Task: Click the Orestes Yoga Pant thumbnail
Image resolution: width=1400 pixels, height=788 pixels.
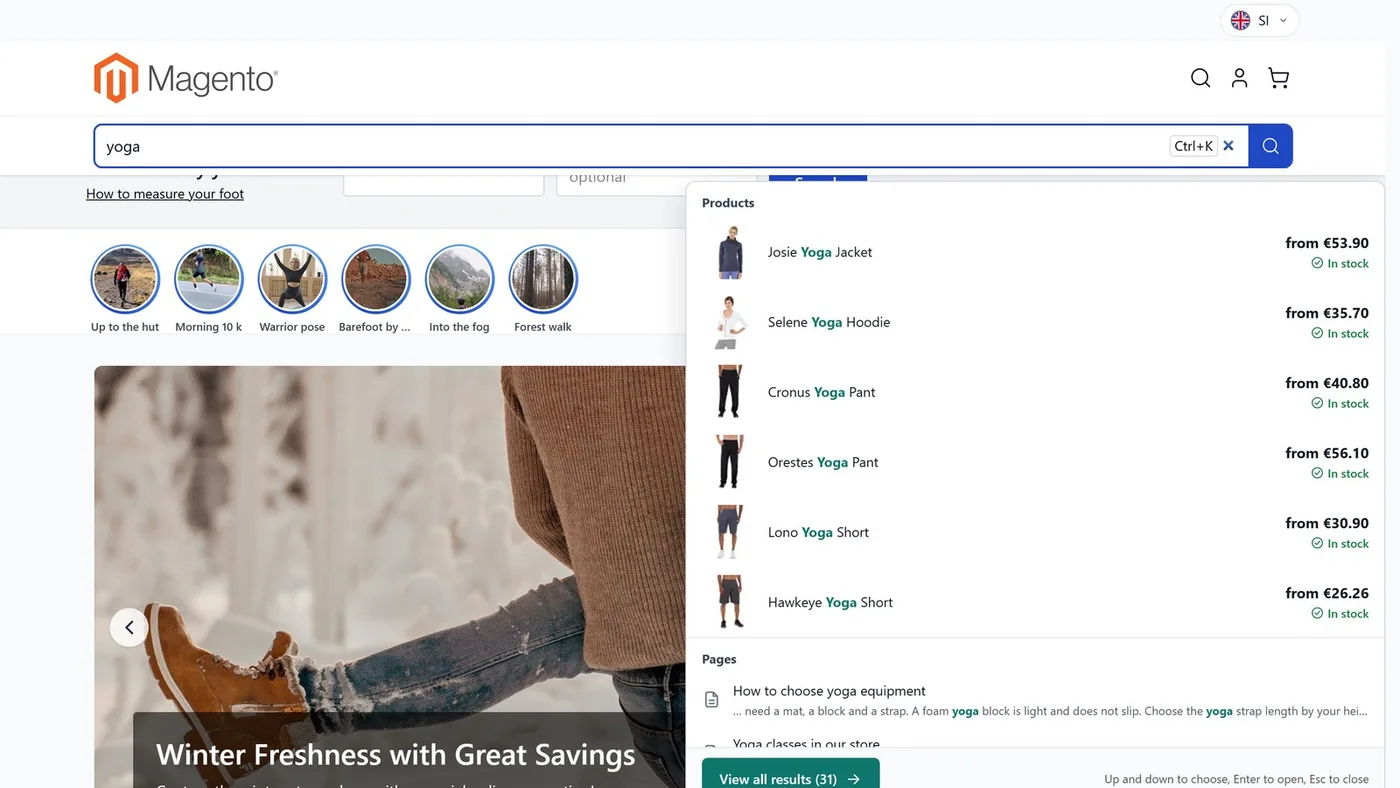Action: click(x=730, y=462)
